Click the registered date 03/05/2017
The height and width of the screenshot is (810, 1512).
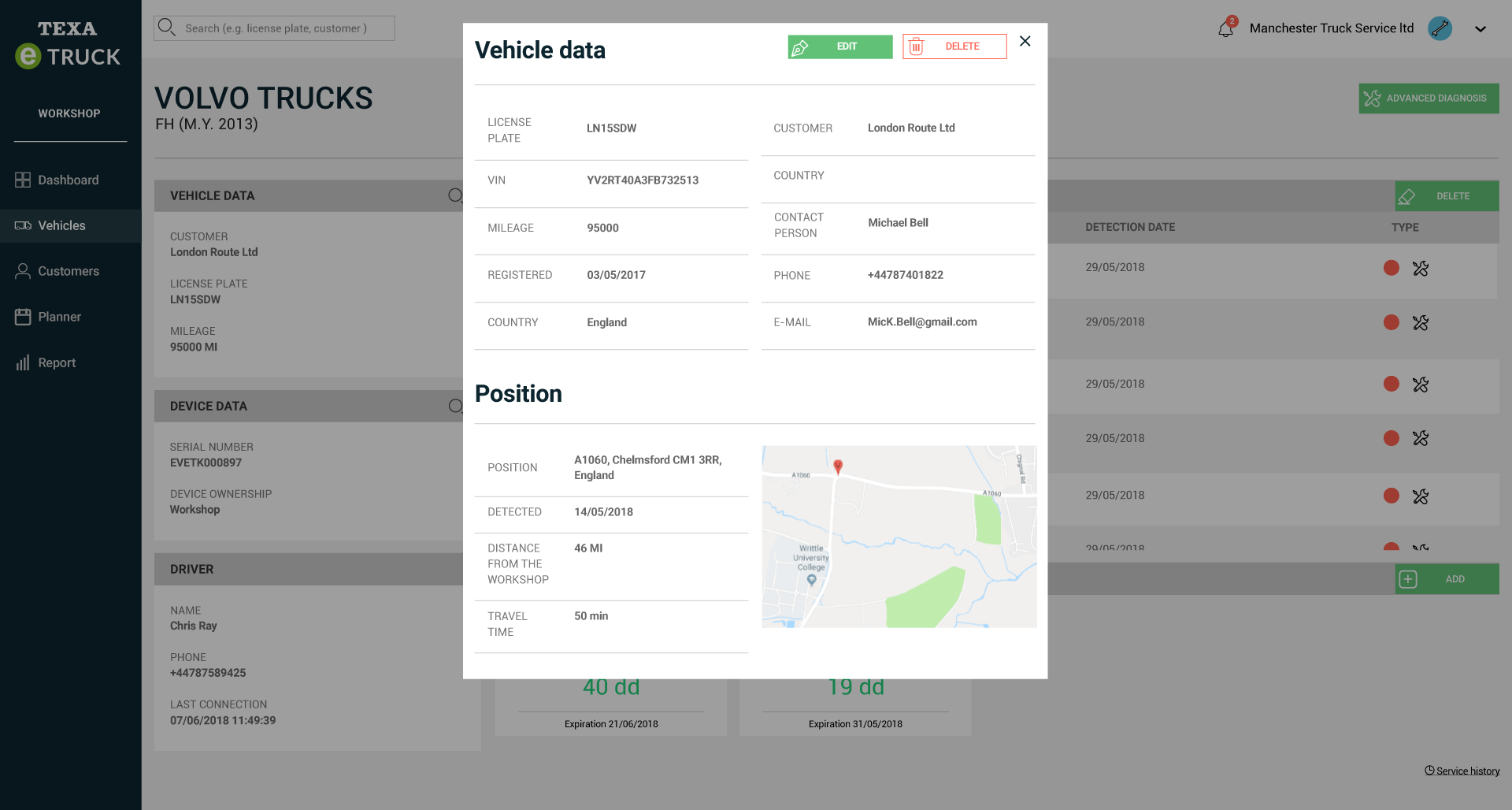(x=617, y=275)
